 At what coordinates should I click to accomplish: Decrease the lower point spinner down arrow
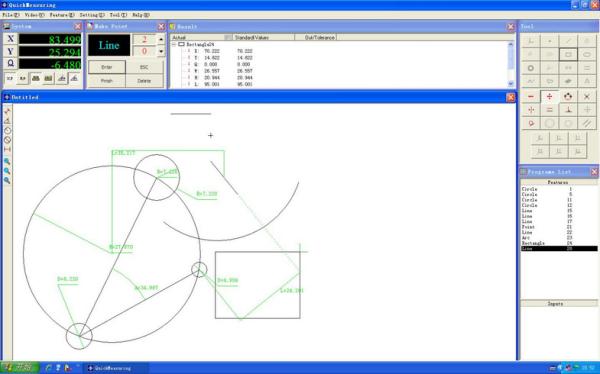161,51
